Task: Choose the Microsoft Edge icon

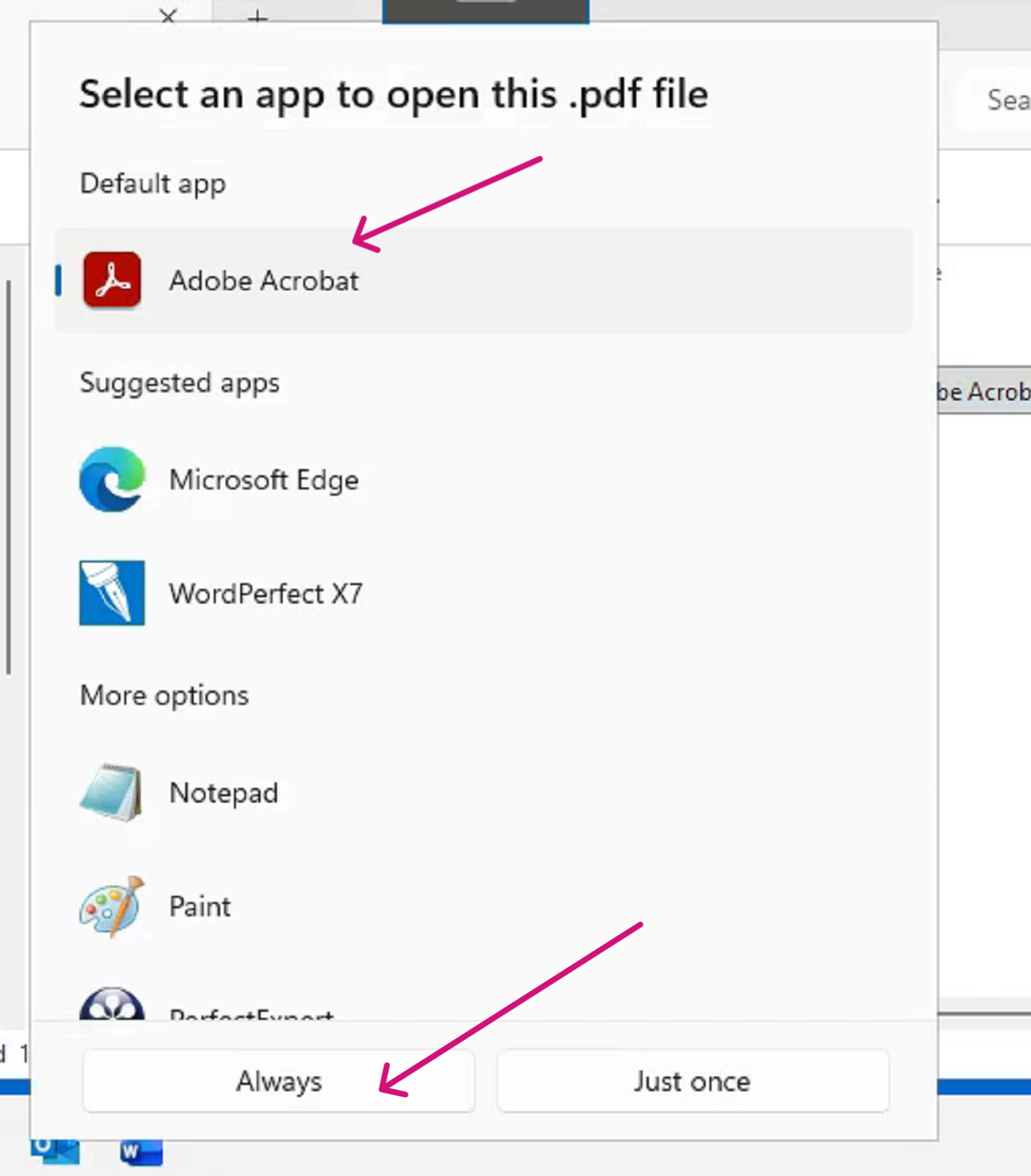Action: 112,479
